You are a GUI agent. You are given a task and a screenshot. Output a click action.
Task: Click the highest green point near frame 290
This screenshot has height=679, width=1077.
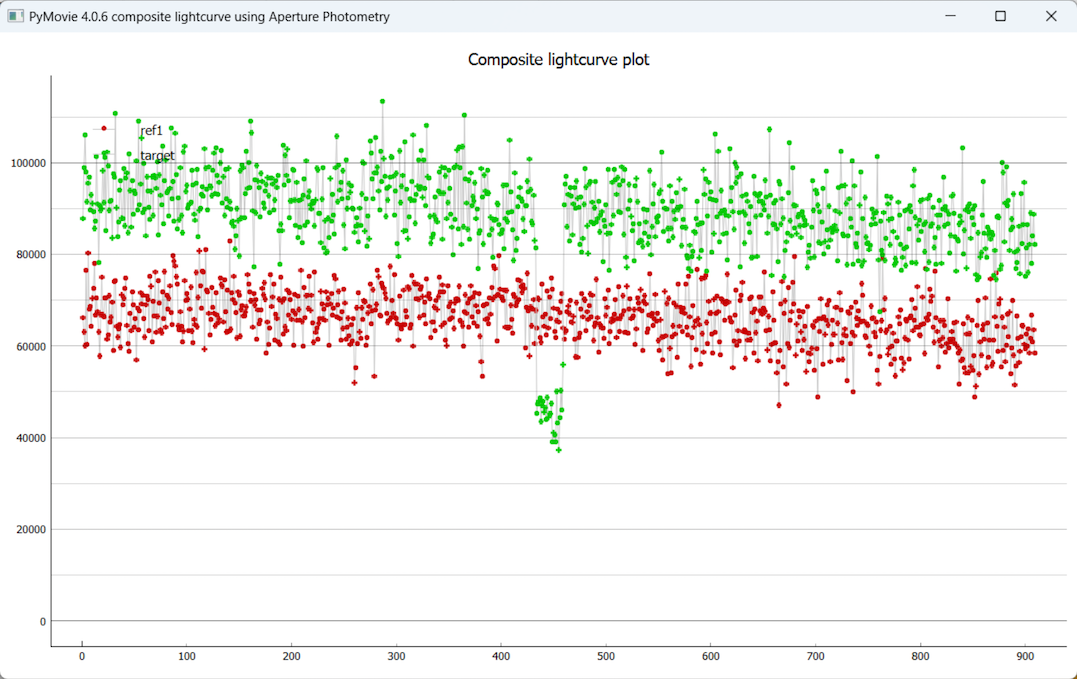coord(382,101)
